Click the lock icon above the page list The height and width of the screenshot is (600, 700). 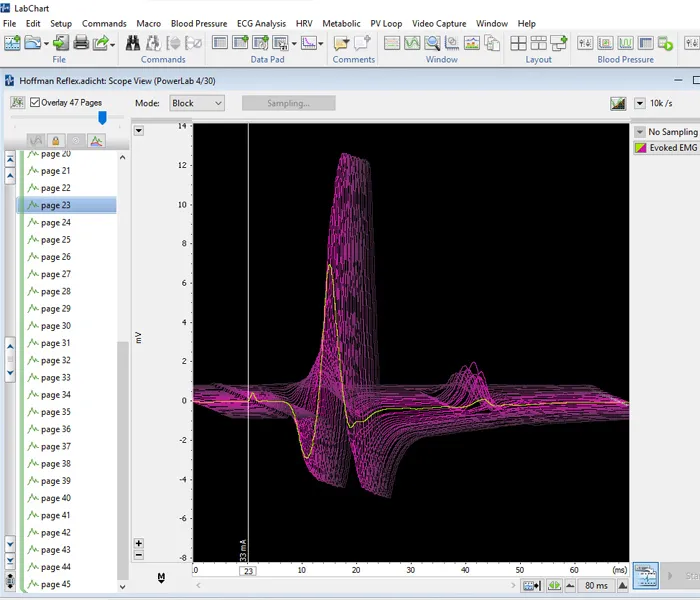tap(56, 141)
